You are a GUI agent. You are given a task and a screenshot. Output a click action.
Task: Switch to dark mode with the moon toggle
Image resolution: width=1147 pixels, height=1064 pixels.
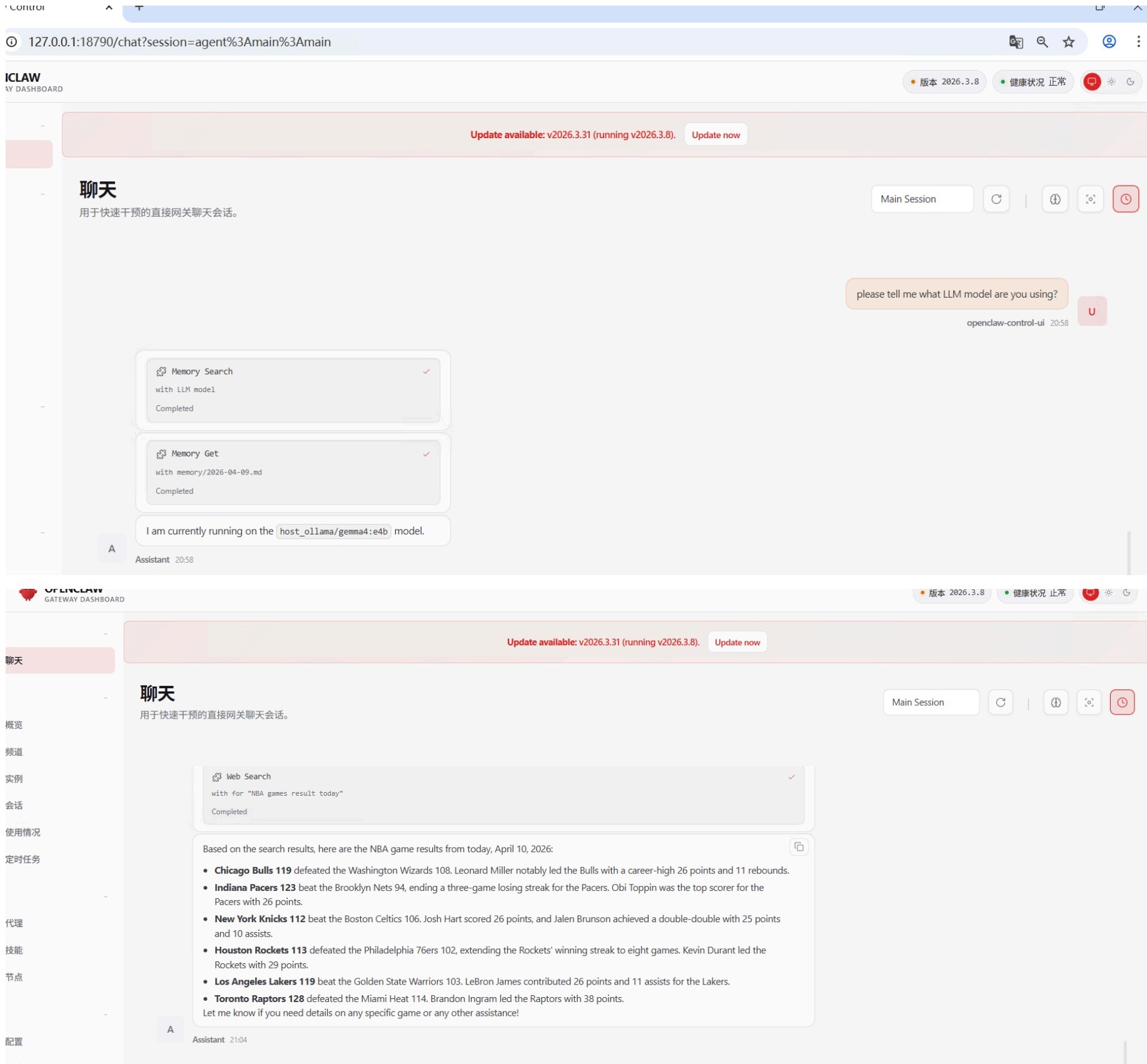pyautogui.click(x=1130, y=82)
